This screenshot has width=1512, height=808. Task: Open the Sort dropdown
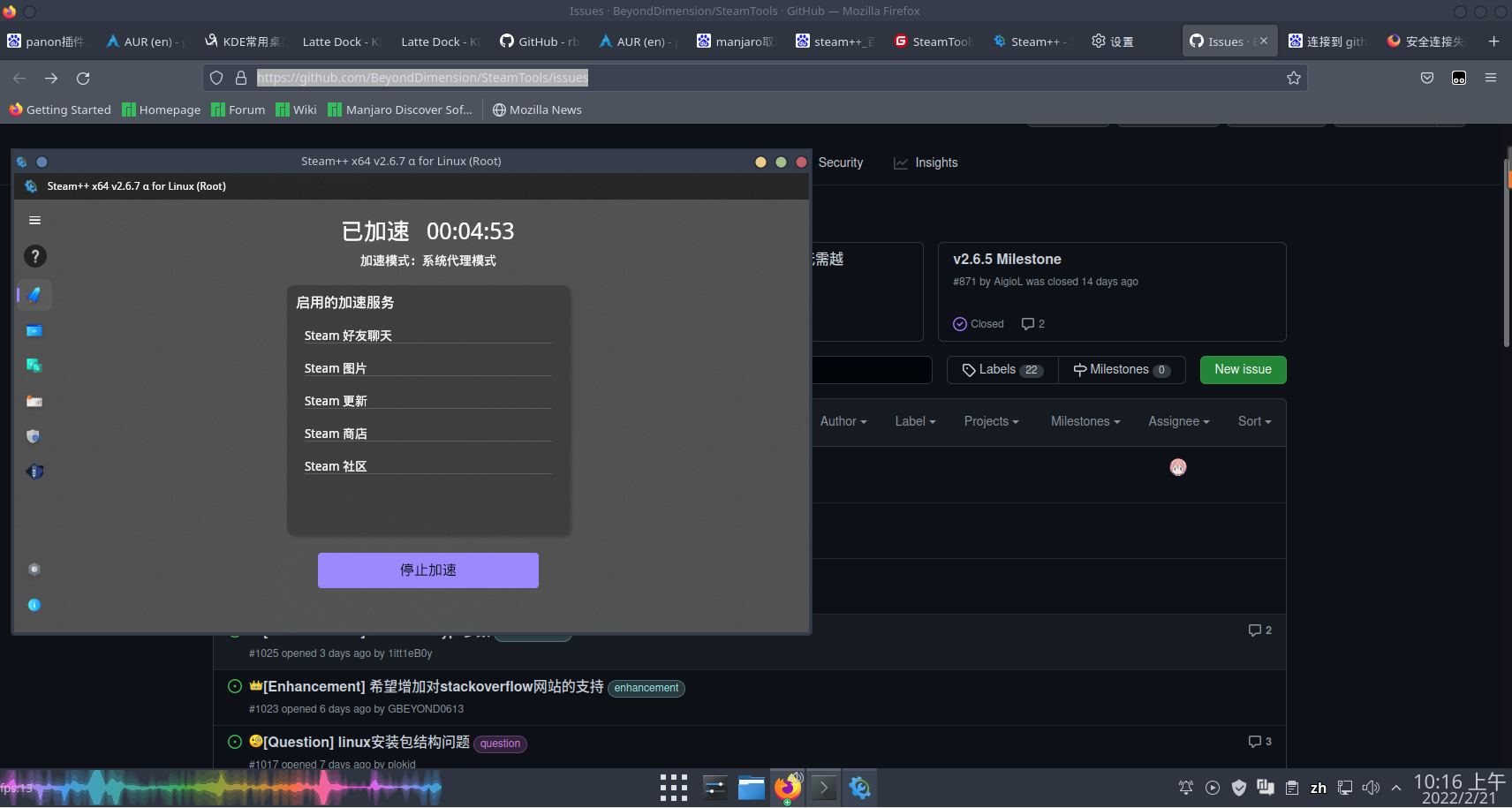[1254, 422]
